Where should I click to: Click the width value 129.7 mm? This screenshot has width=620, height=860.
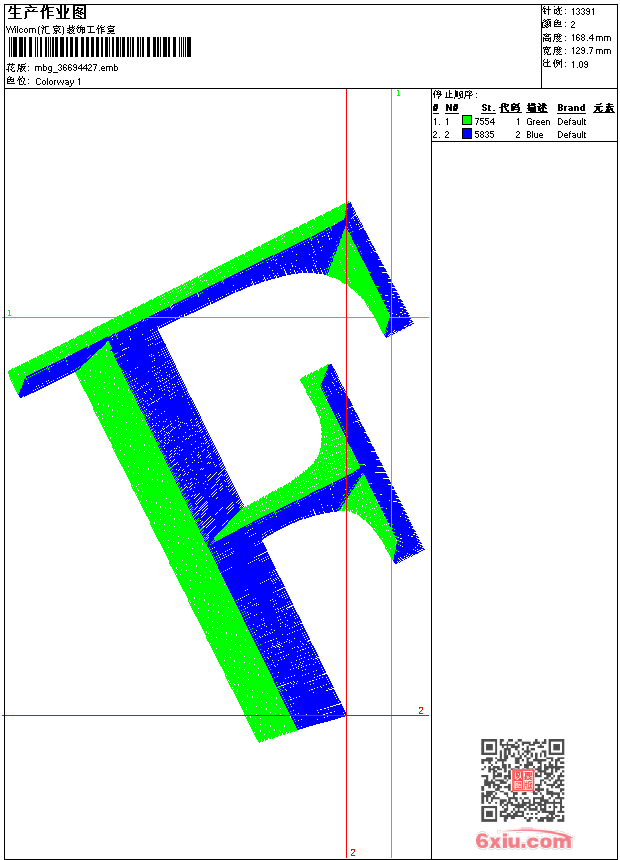coord(590,50)
